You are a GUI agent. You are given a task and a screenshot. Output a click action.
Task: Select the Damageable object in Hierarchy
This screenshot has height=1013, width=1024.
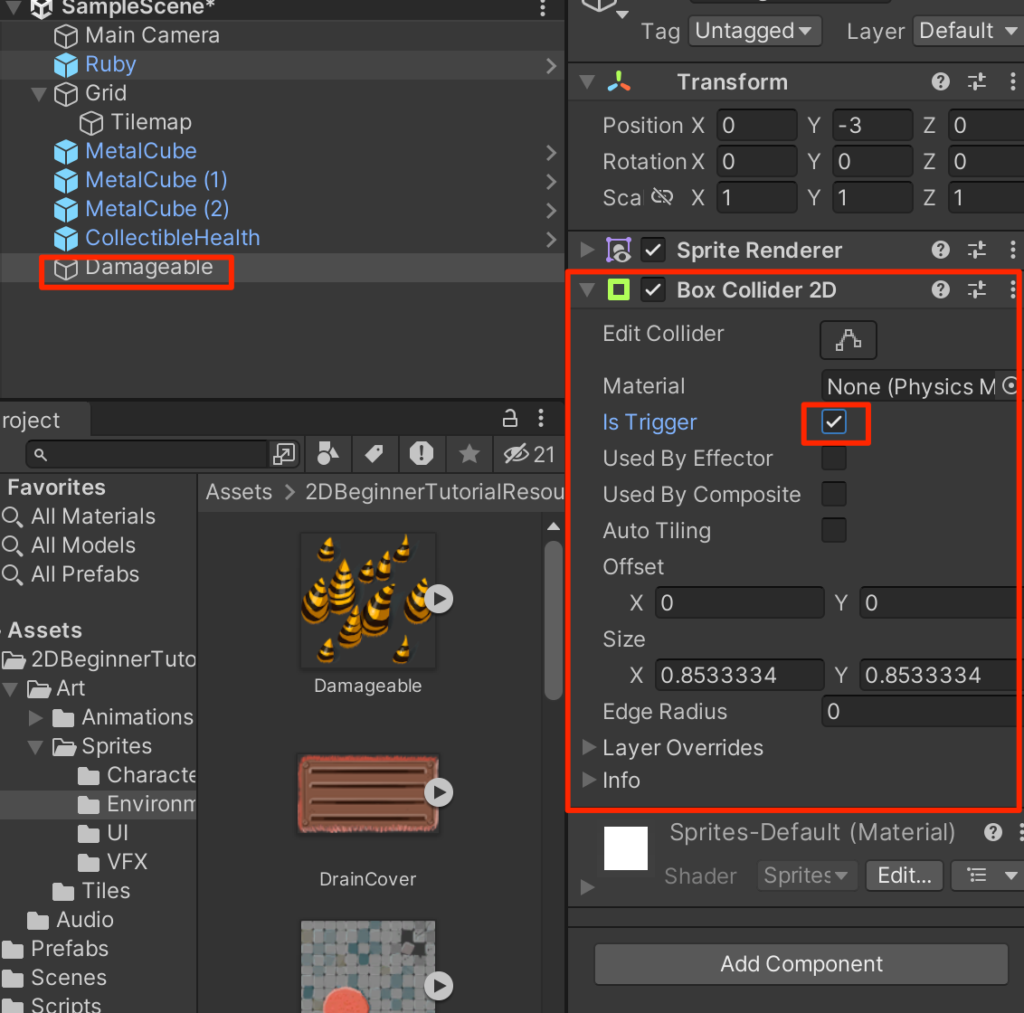point(149,267)
